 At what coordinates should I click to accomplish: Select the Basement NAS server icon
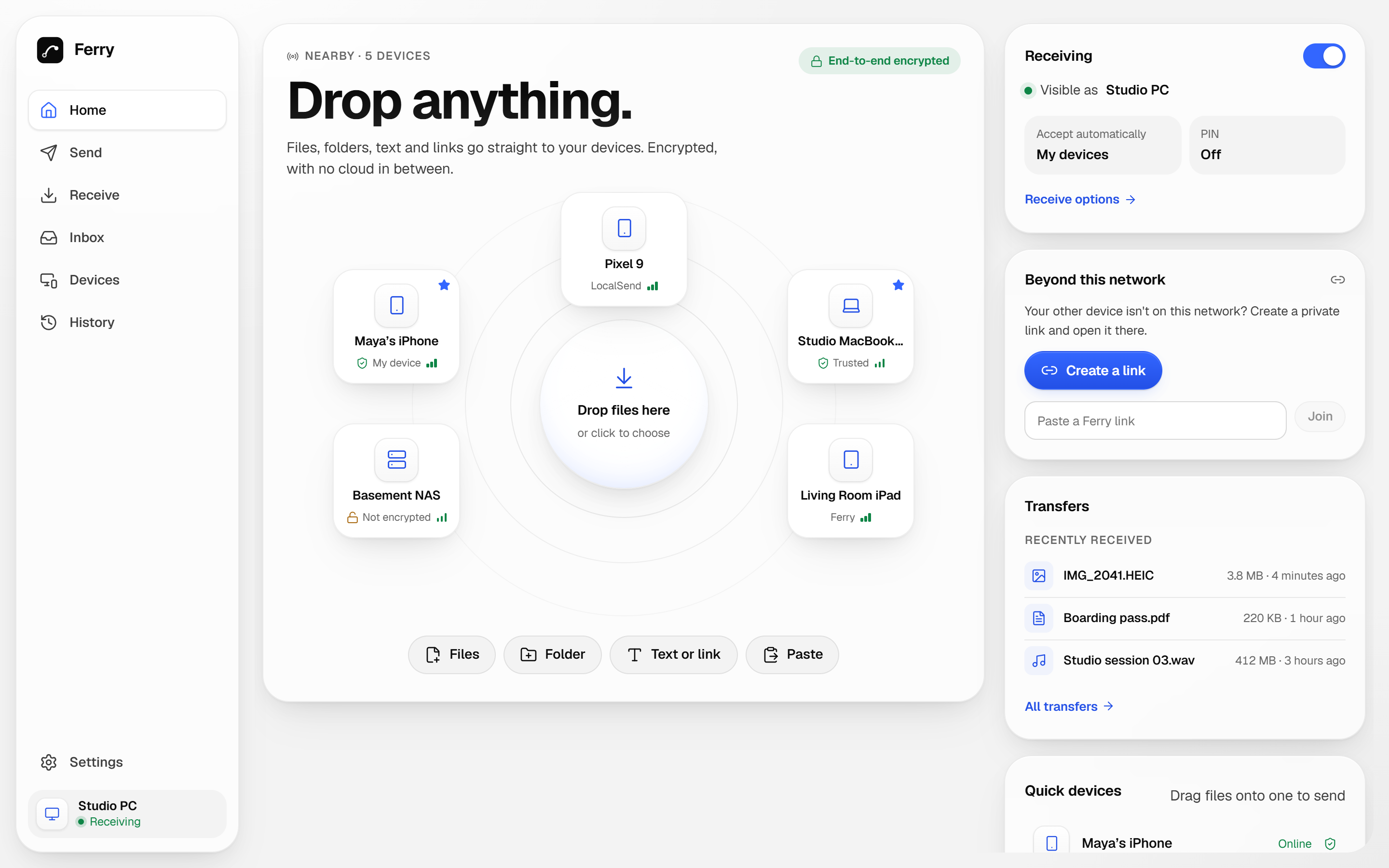[x=396, y=459]
